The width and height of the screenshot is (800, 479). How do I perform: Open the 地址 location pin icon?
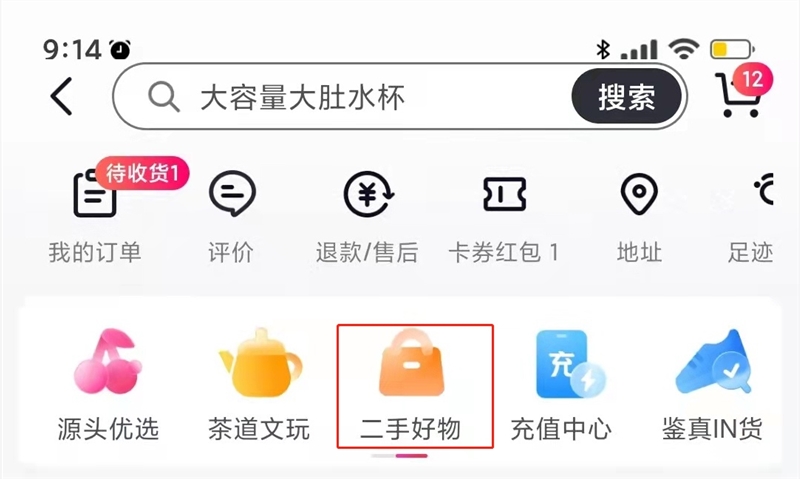click(x=639, y=194)
